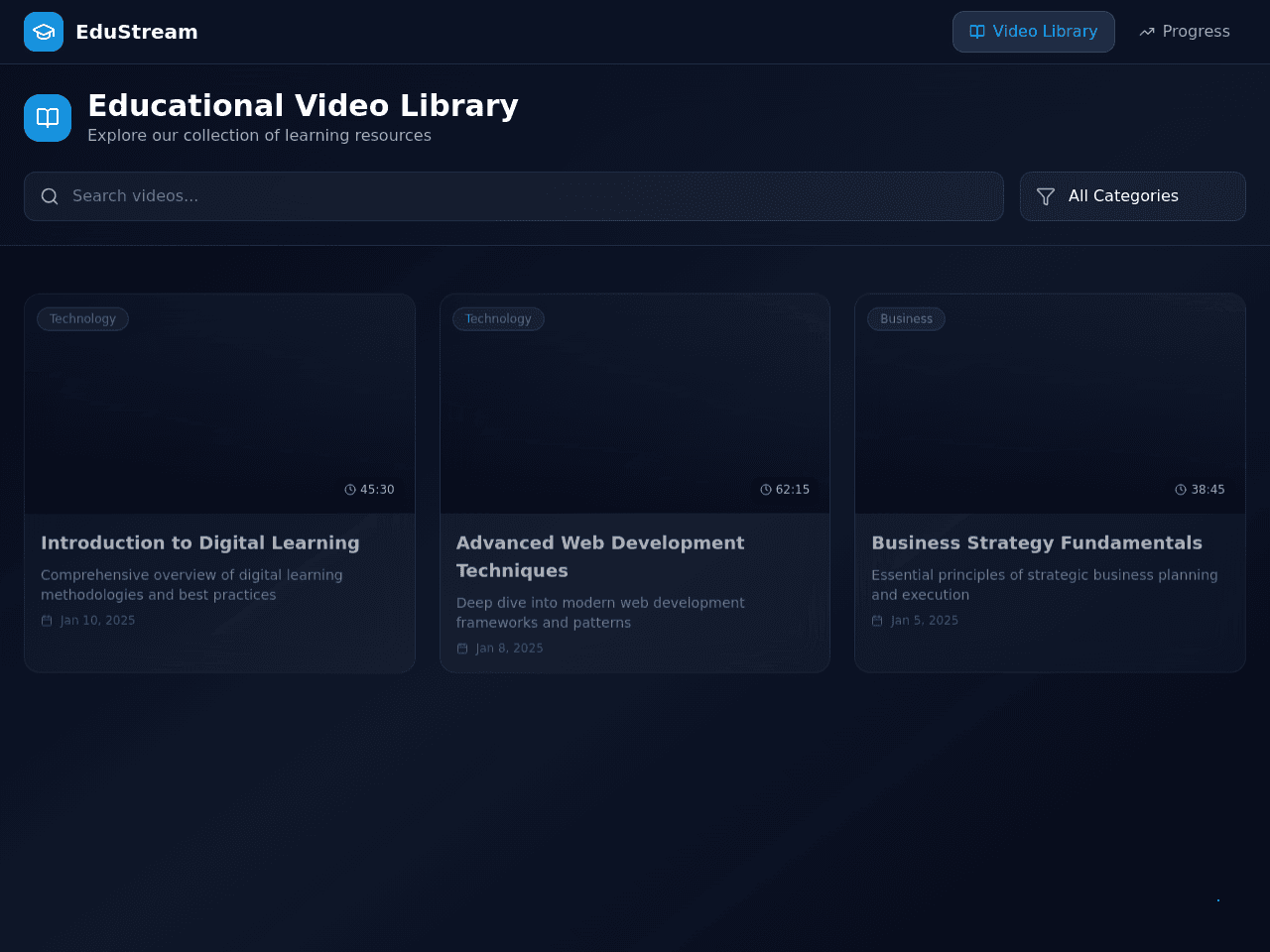The height and width of the screenshot is (952, 1270).
Task: Open the All Categories dropdown
Action: [1133, 196]
